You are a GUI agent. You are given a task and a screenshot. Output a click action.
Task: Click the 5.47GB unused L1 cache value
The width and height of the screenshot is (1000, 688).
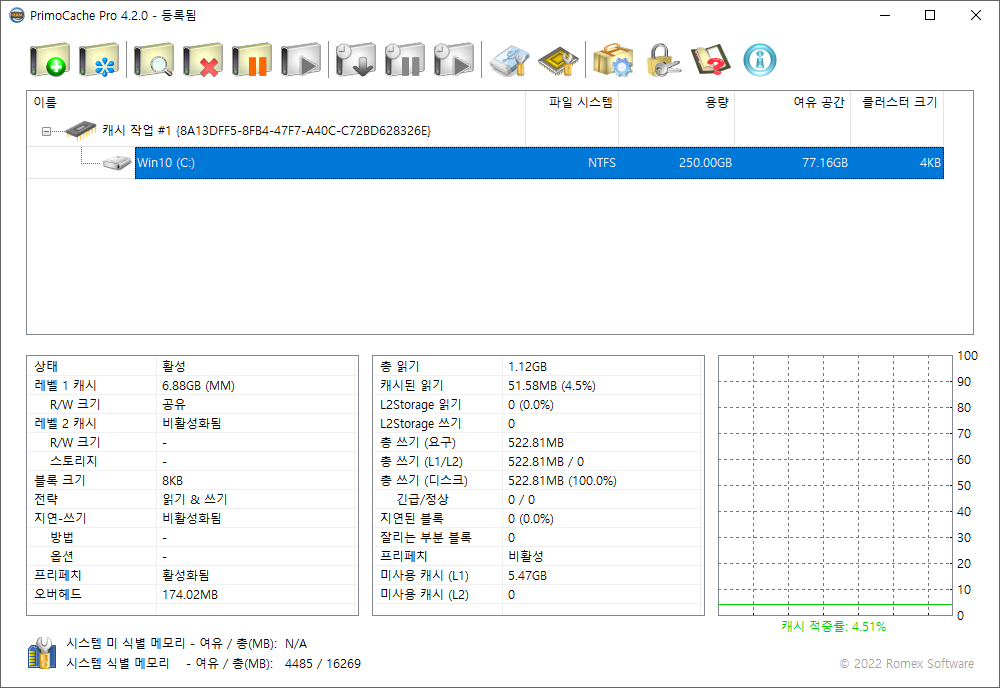click(527, 576)
